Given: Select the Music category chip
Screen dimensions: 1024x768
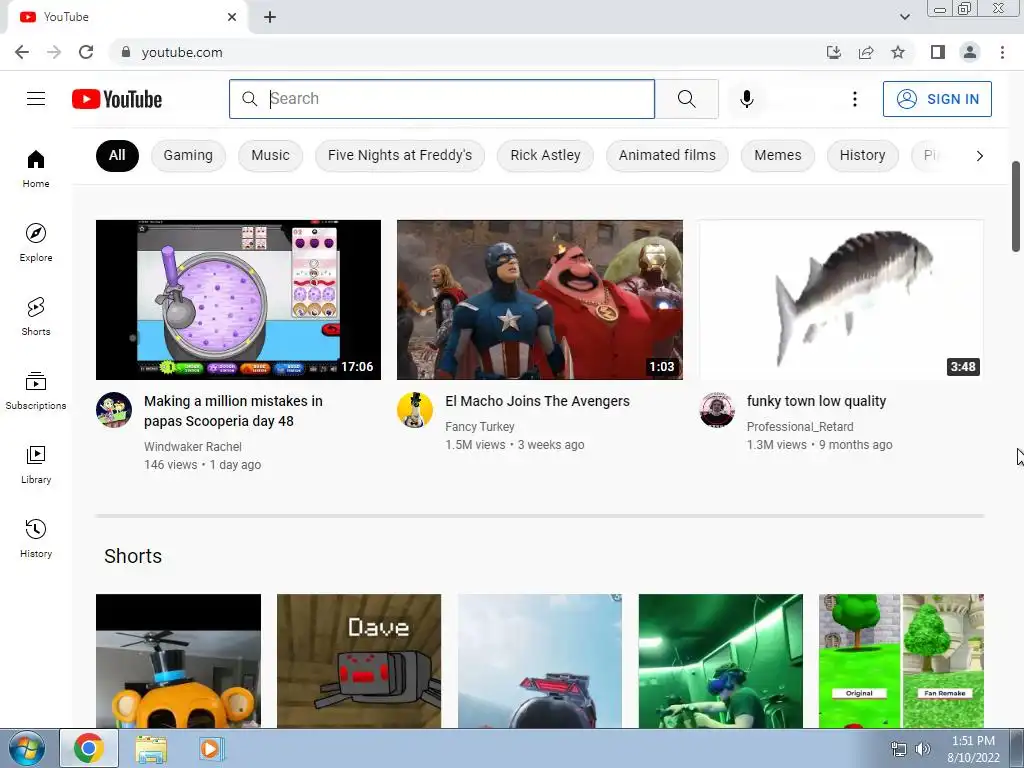Looking at the screenshot, I should [x=270, y=155].
